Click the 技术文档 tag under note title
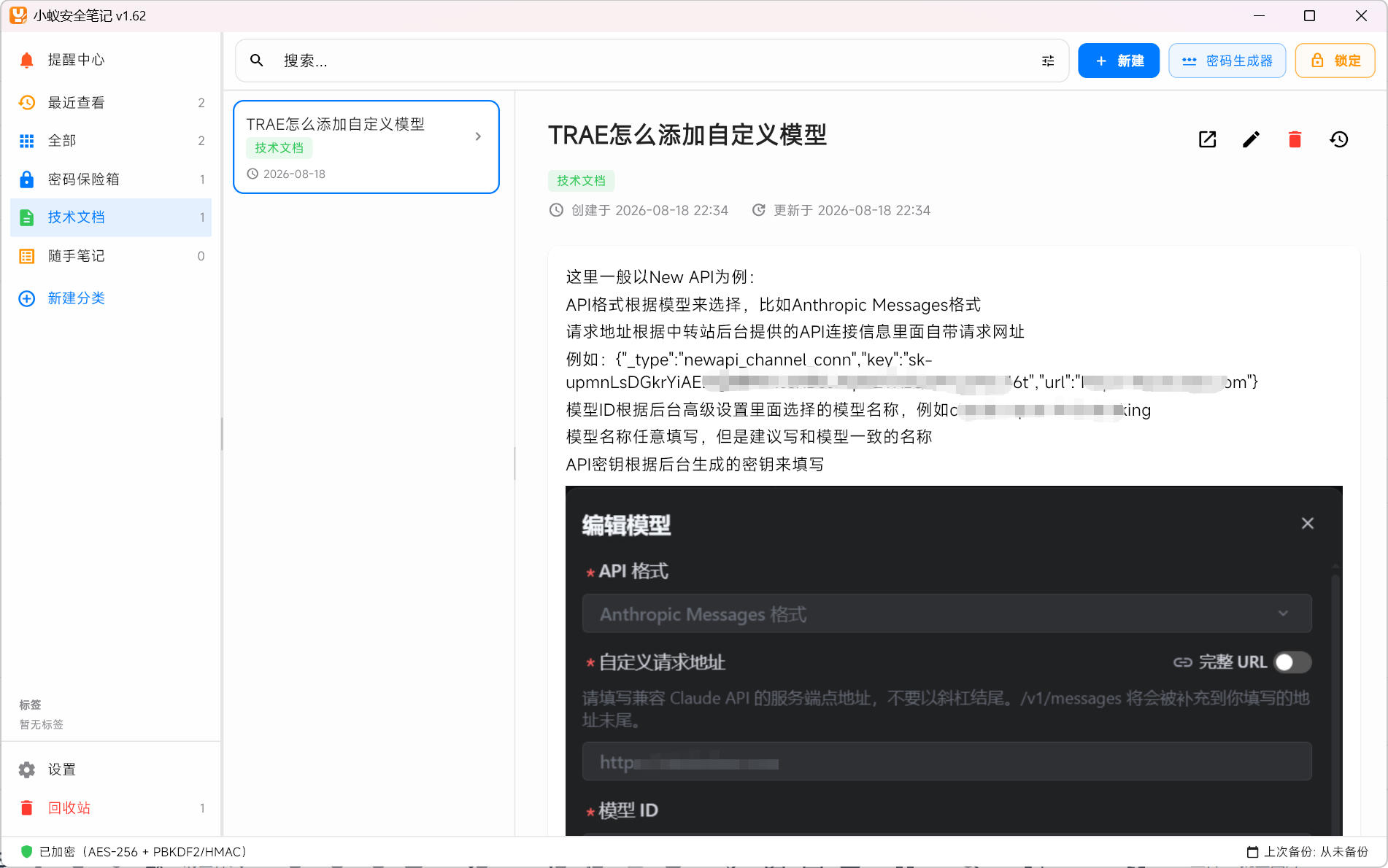The image size is (1388, 868). tap(581, 180)
